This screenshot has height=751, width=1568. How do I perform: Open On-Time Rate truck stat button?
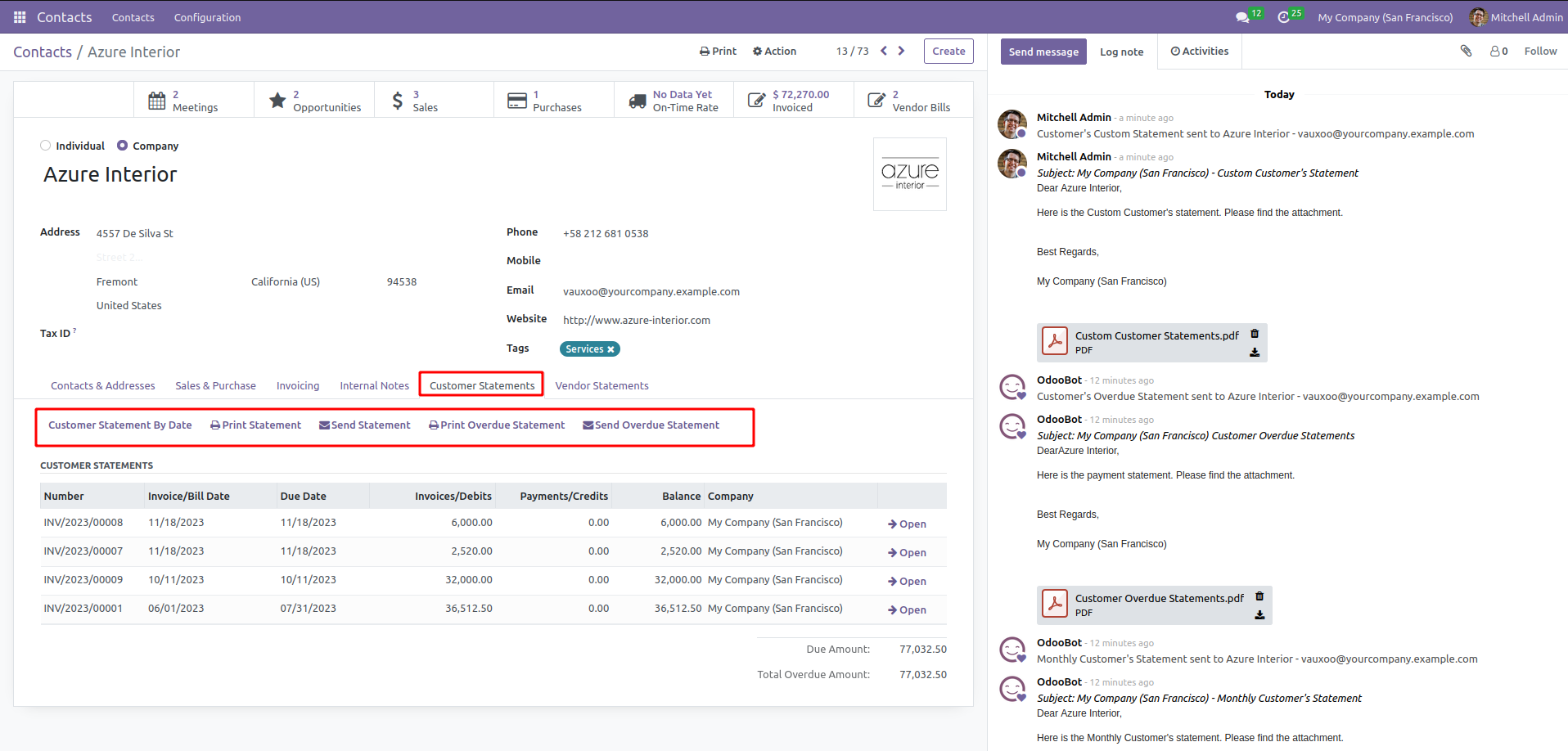(674, 101)
